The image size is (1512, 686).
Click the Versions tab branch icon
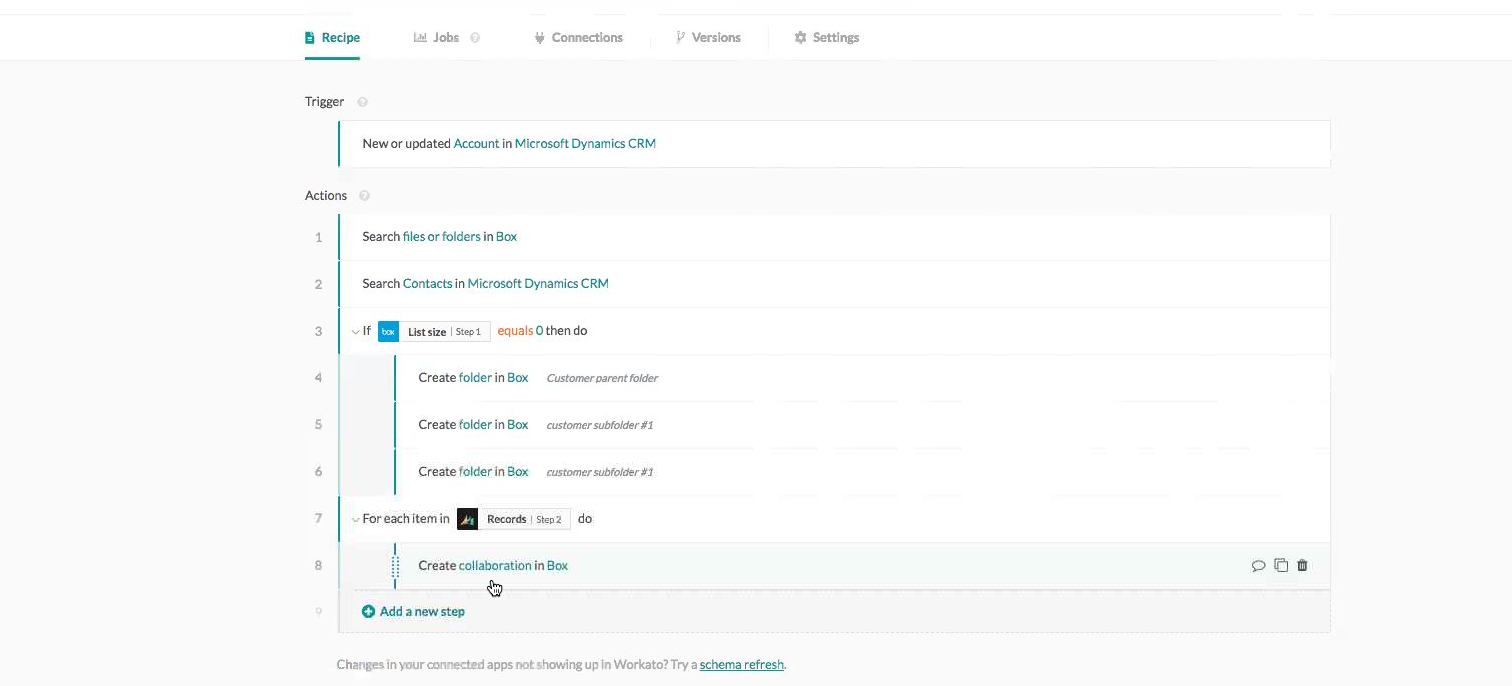point(681,38)
